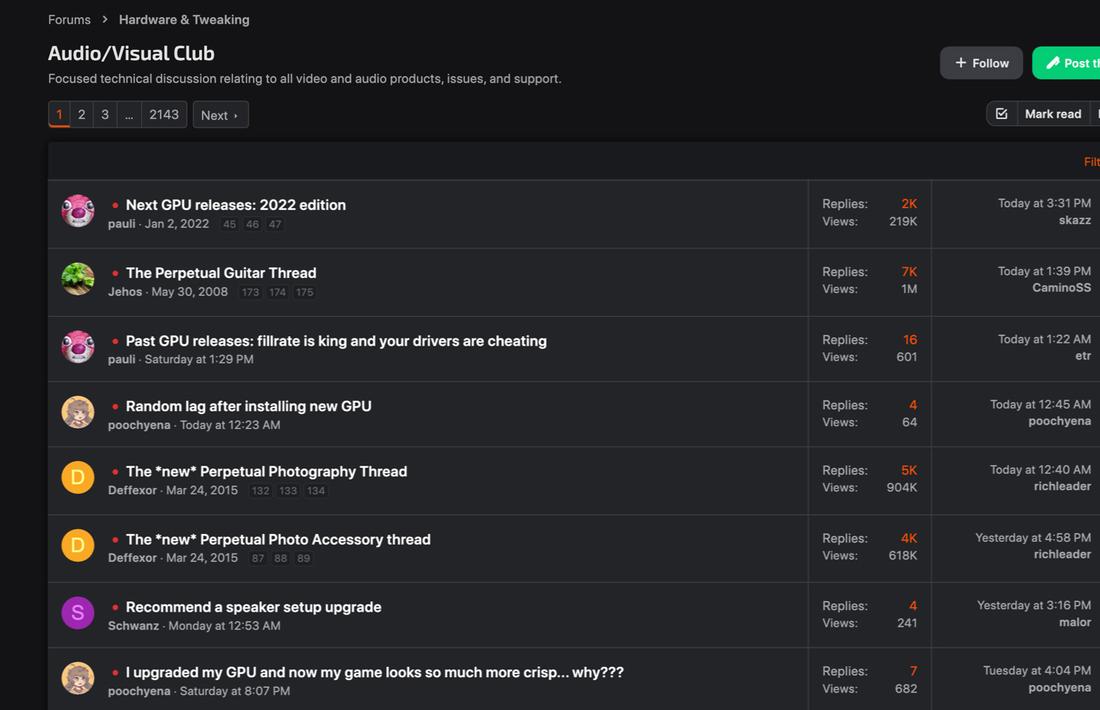This screenshot has width=1100, height=710.
Task: Click poochyena's avatar on Random lag thread
Action: (78, 413)
